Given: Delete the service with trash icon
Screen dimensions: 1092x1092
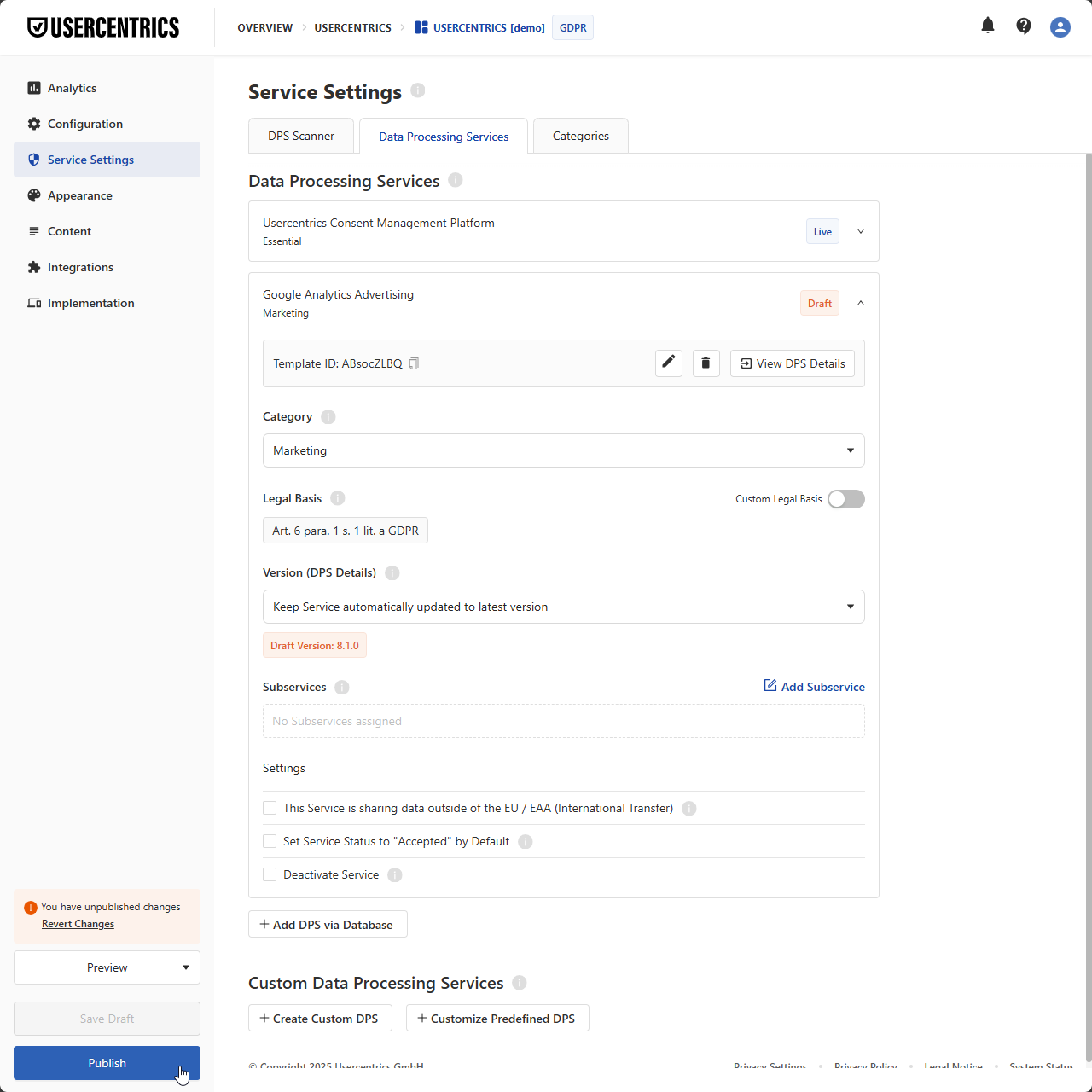Looking at the screenshot, I should (x=706, y=363).
